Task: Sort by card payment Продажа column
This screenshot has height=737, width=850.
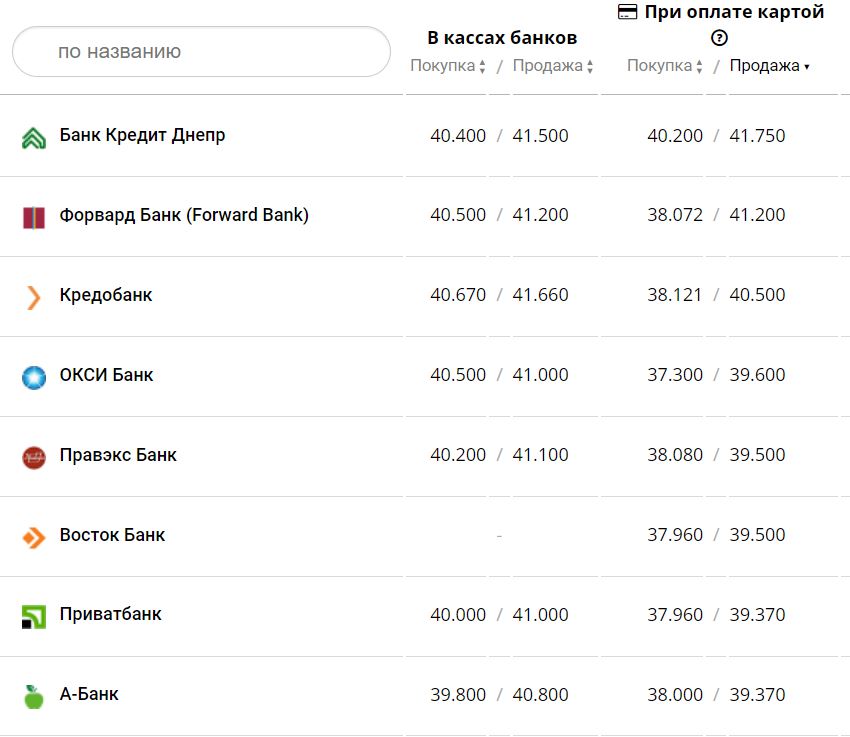Action: click(x=769, y=66)
